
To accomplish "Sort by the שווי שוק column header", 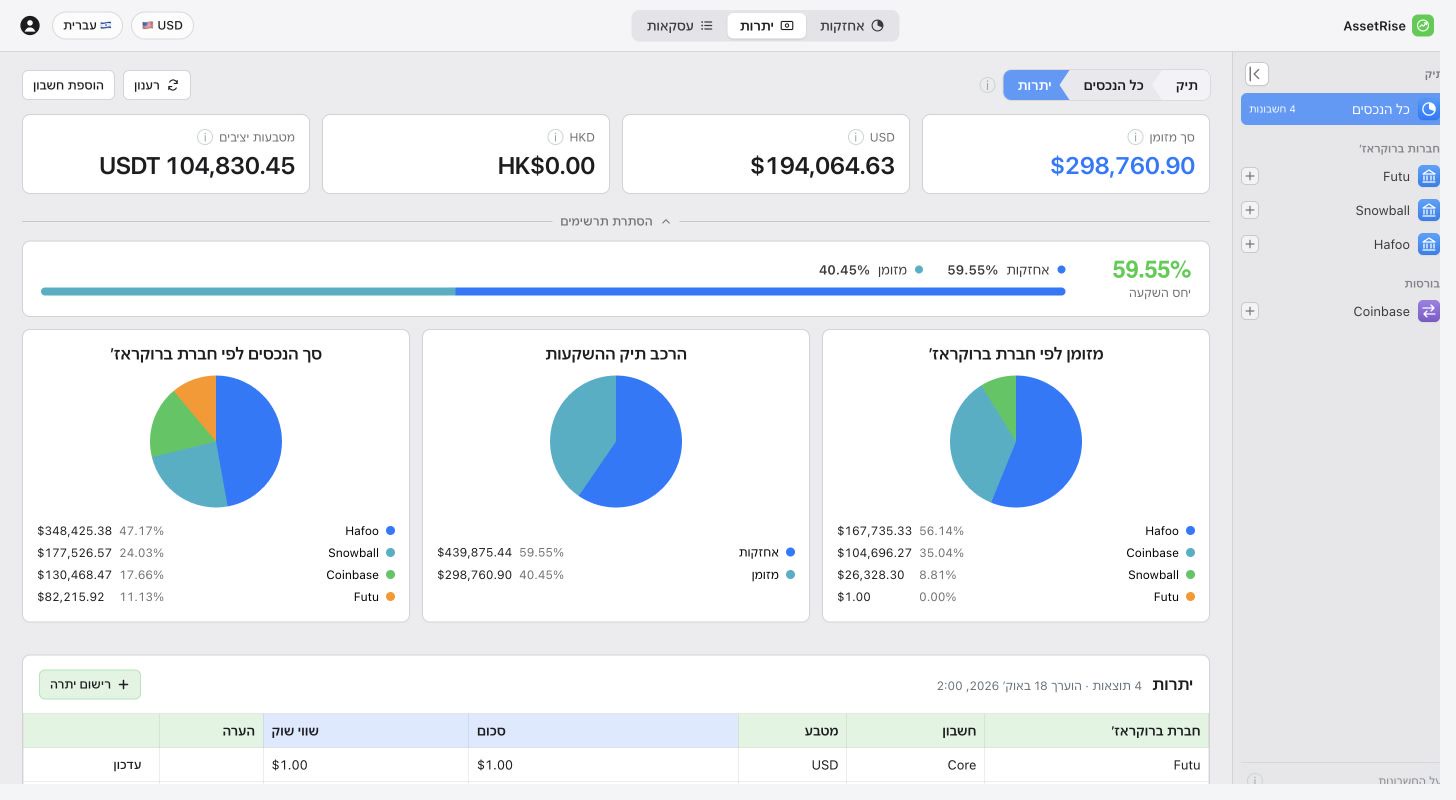I will (x=366, y=731).
